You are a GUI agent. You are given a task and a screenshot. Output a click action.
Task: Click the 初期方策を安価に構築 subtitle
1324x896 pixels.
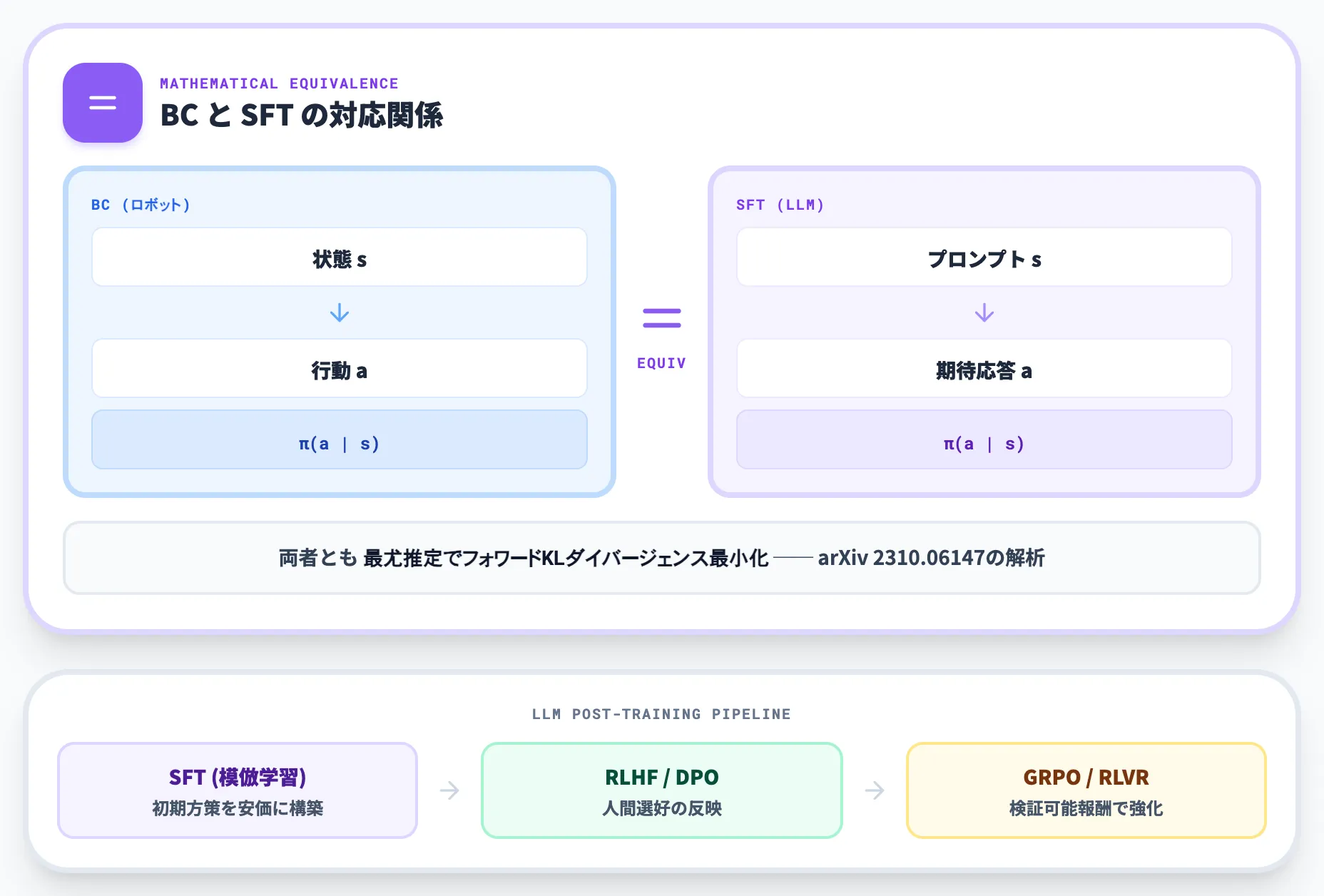tap(238, 808)
